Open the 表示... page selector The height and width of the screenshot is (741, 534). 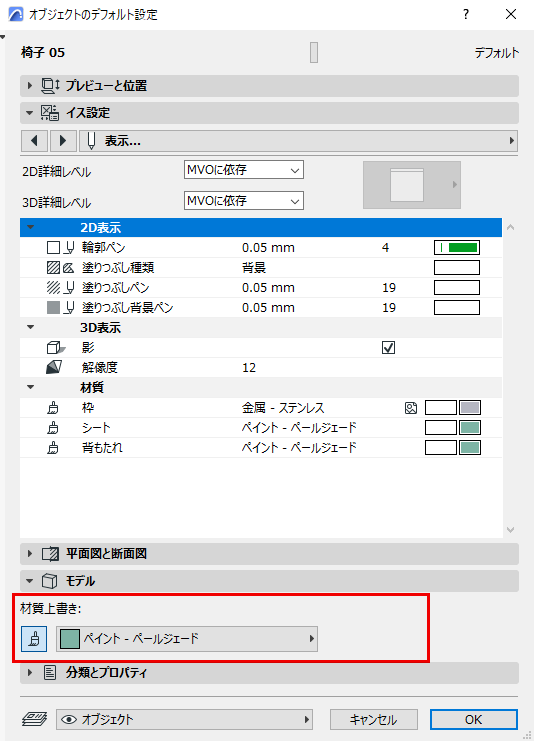coord(298,141)
